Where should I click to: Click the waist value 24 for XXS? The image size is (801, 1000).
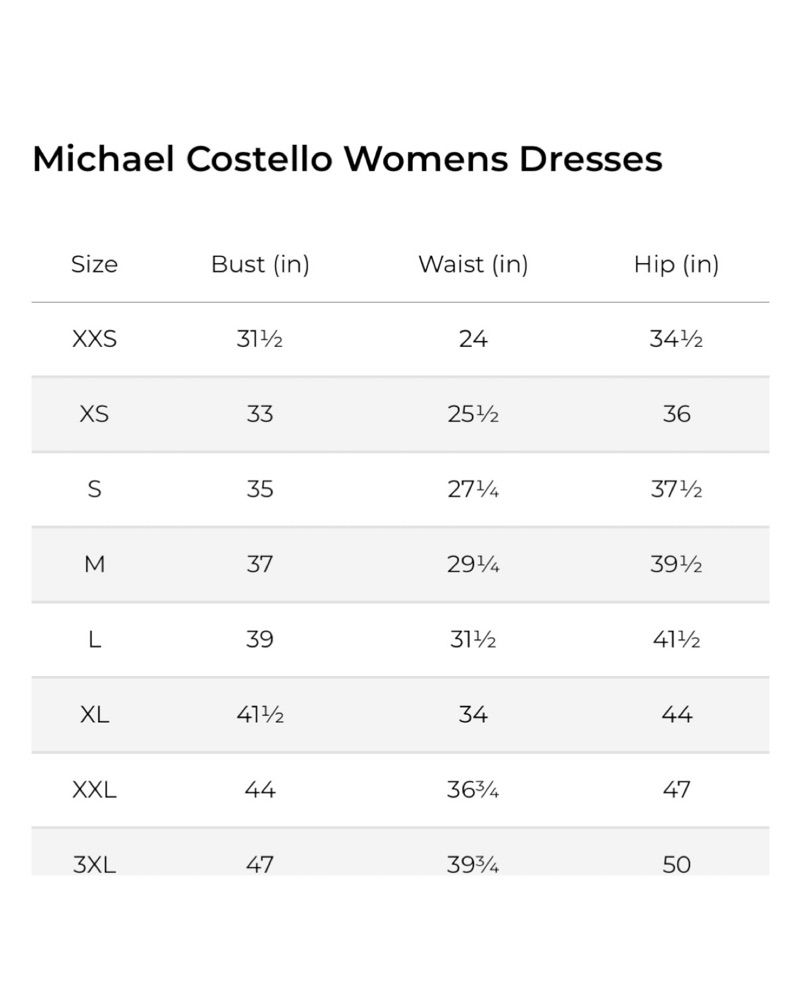click(473, 339)
